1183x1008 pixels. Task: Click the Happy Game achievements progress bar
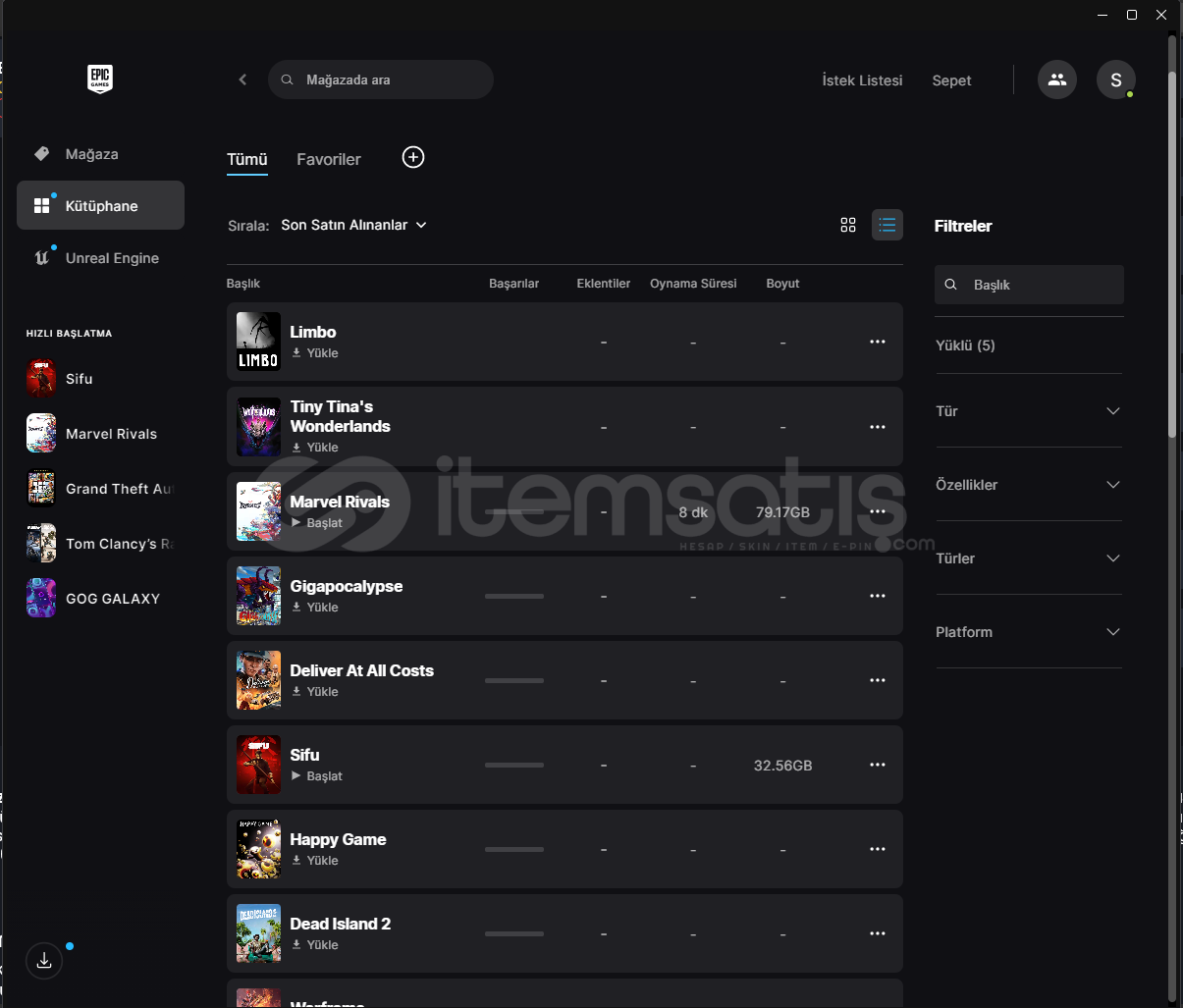514,849
